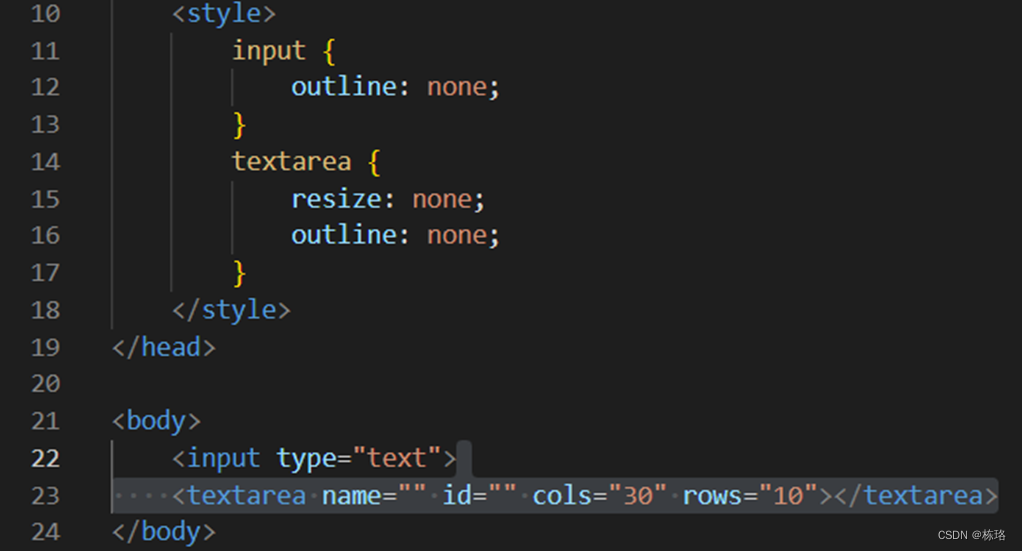Click the "30" cols value

[x=637, y=496]
